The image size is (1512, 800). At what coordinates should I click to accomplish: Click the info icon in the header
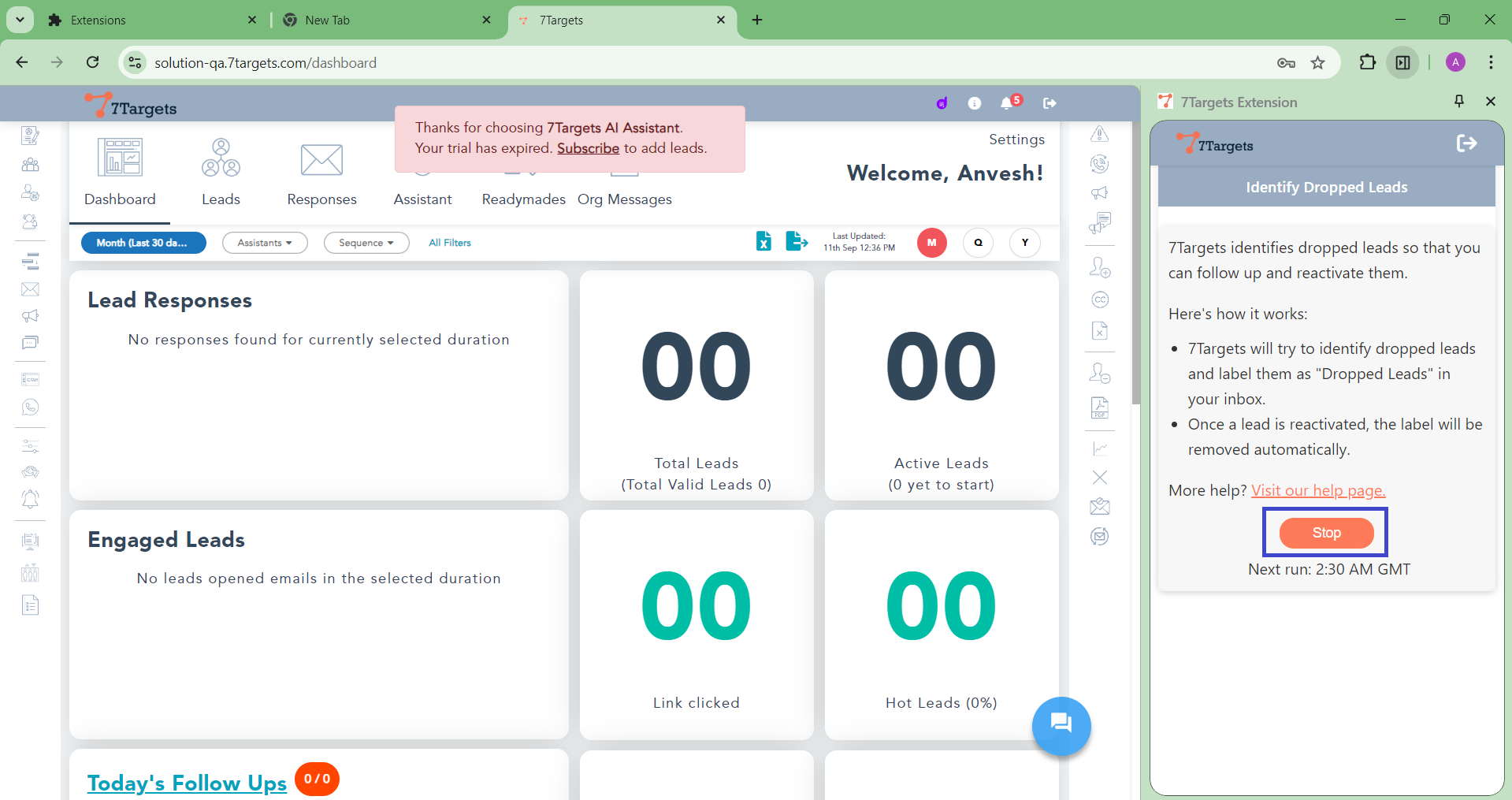(x=975, y=103)
